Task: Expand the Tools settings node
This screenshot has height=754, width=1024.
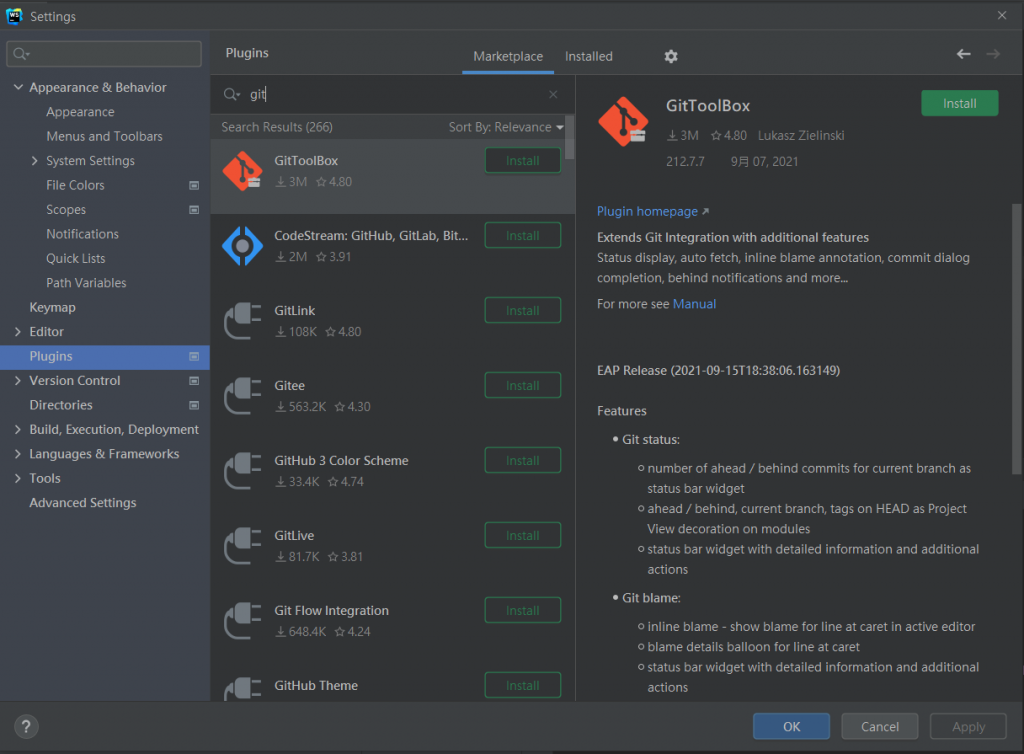Action: pyautogui.click(x=18, y=479)
